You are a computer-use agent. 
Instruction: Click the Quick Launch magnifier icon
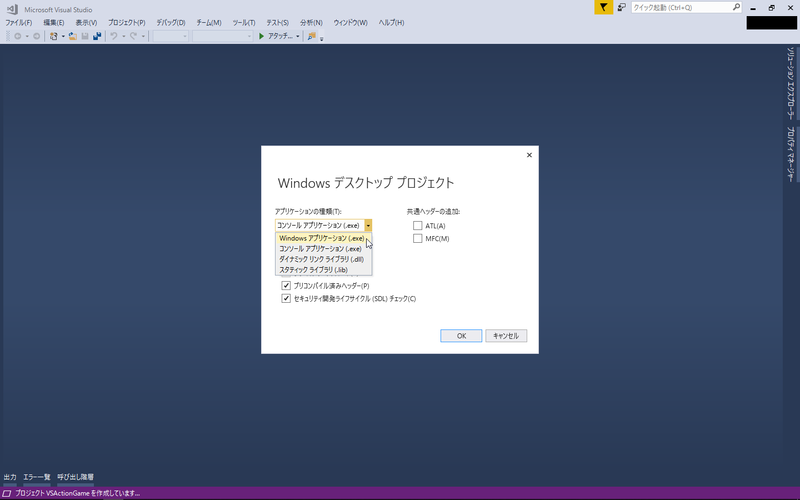coord(736,7)
